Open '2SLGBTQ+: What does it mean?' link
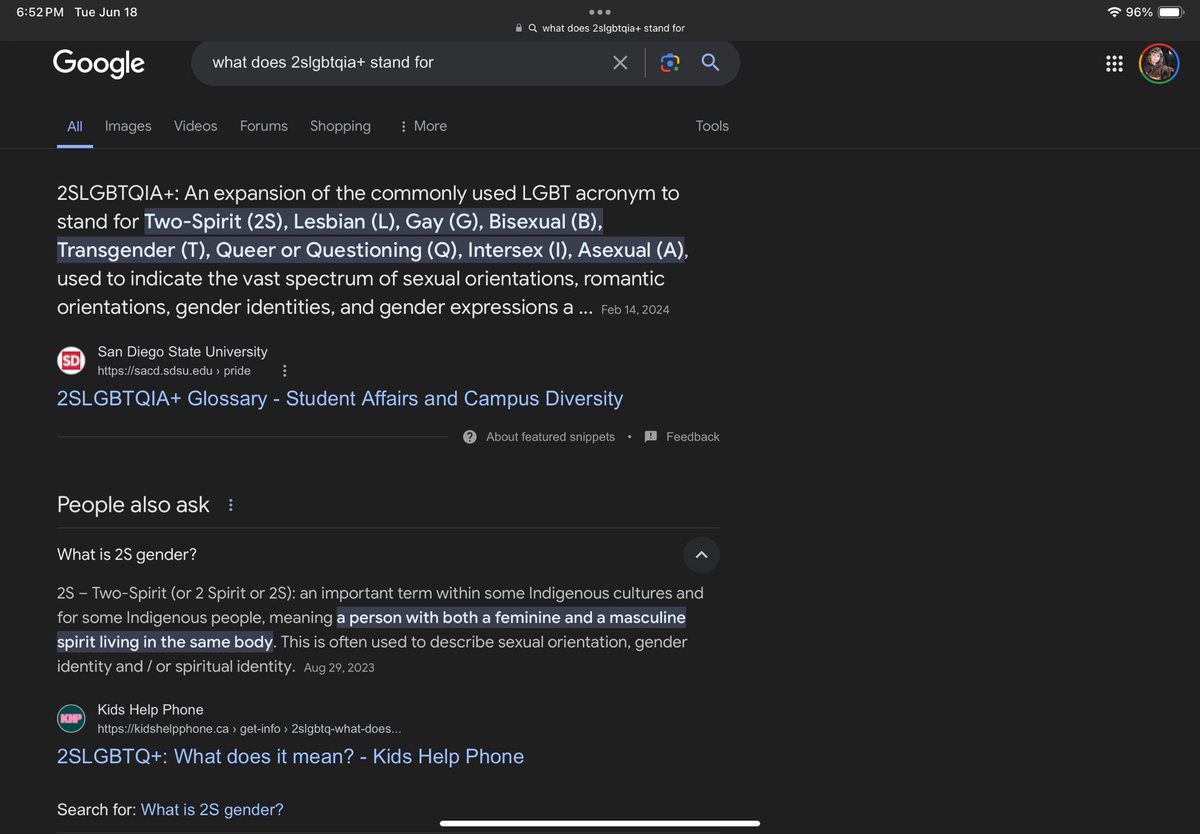Image resolution: width=1200 pixels, height=834 pixels. click(x=290, y=757)
